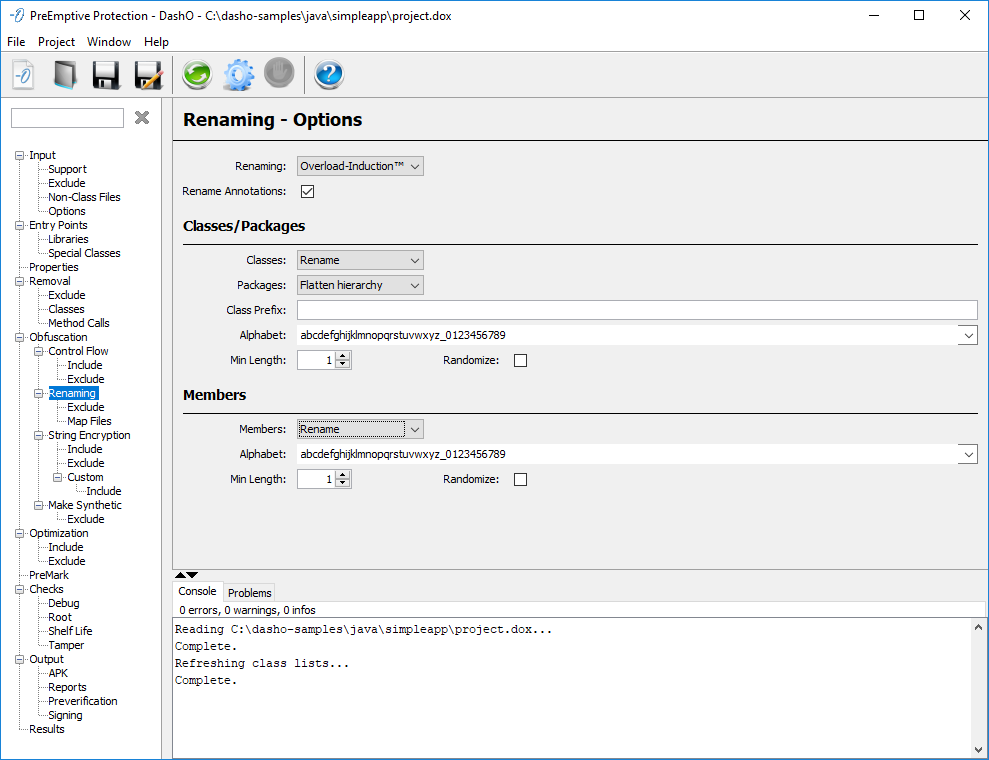Switch to the Problems tab
This screenshot has width=989, height=760.
tap(249, 593)
